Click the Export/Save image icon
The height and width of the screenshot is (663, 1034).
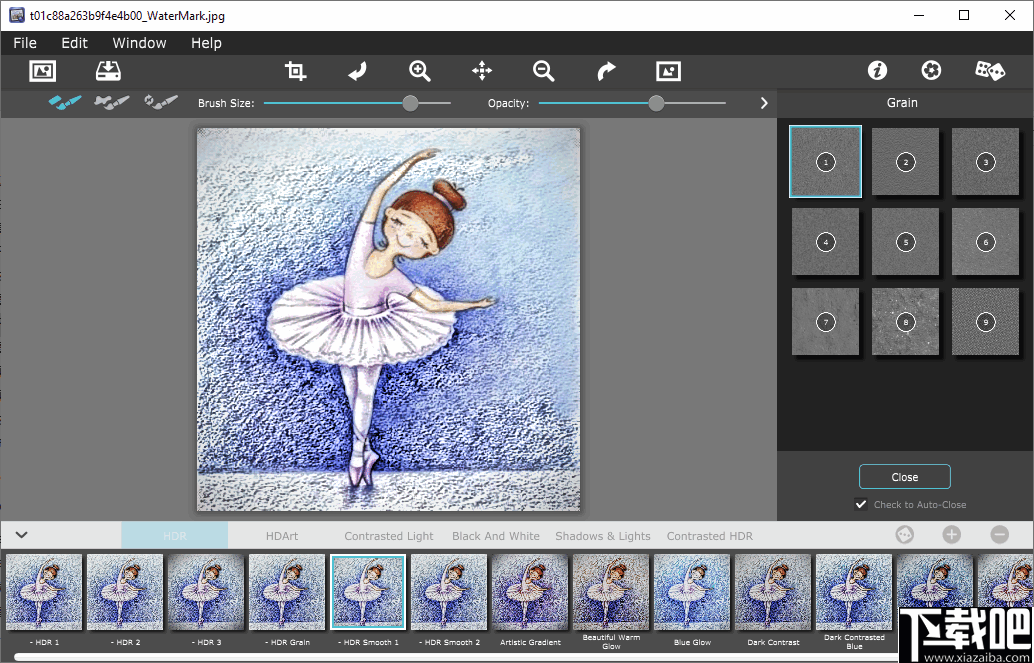point(107,71)
